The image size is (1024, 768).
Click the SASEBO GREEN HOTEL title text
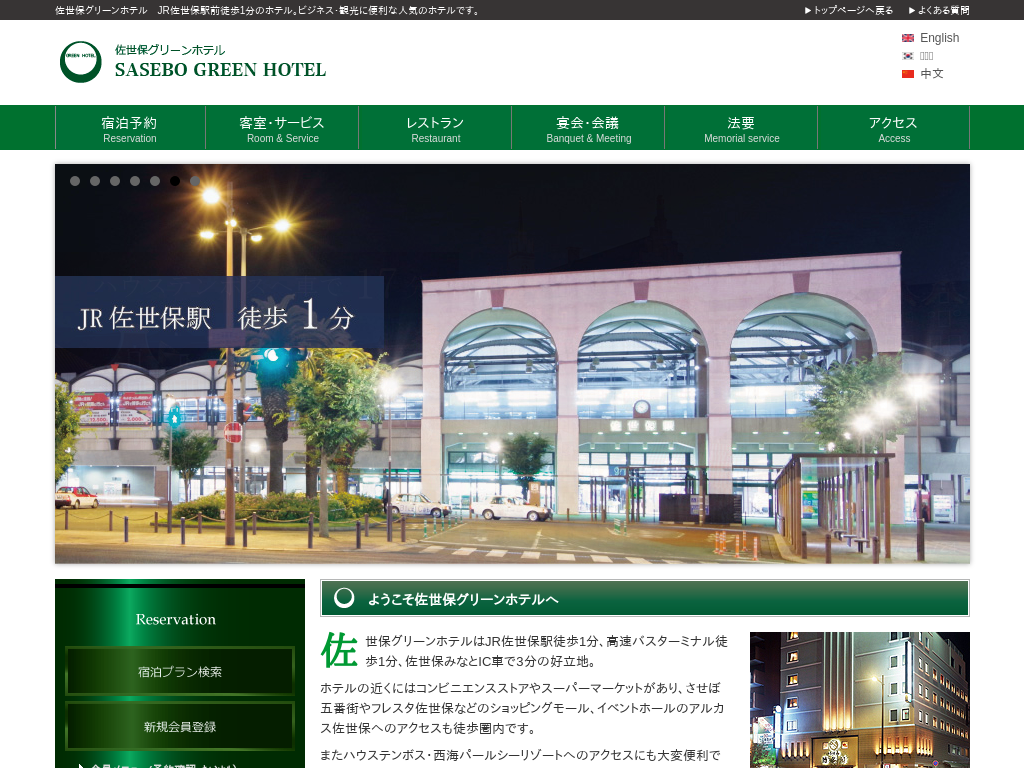coord(220,70)
